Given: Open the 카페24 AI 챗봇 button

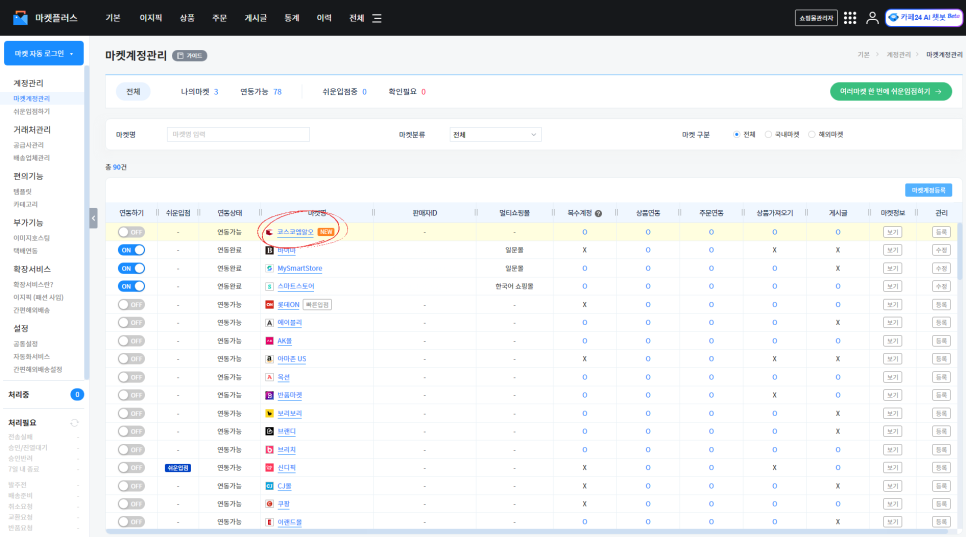Looking at the screenshot, I should tap(923, 18).
